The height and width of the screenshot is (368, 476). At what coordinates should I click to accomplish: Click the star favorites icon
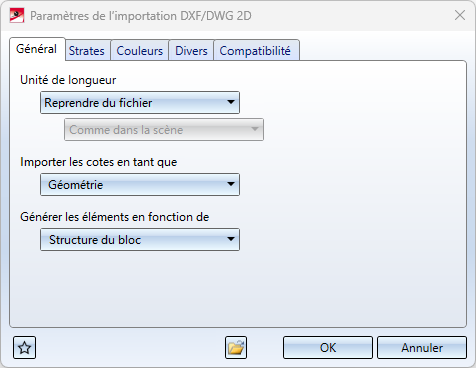pos(24,348)
